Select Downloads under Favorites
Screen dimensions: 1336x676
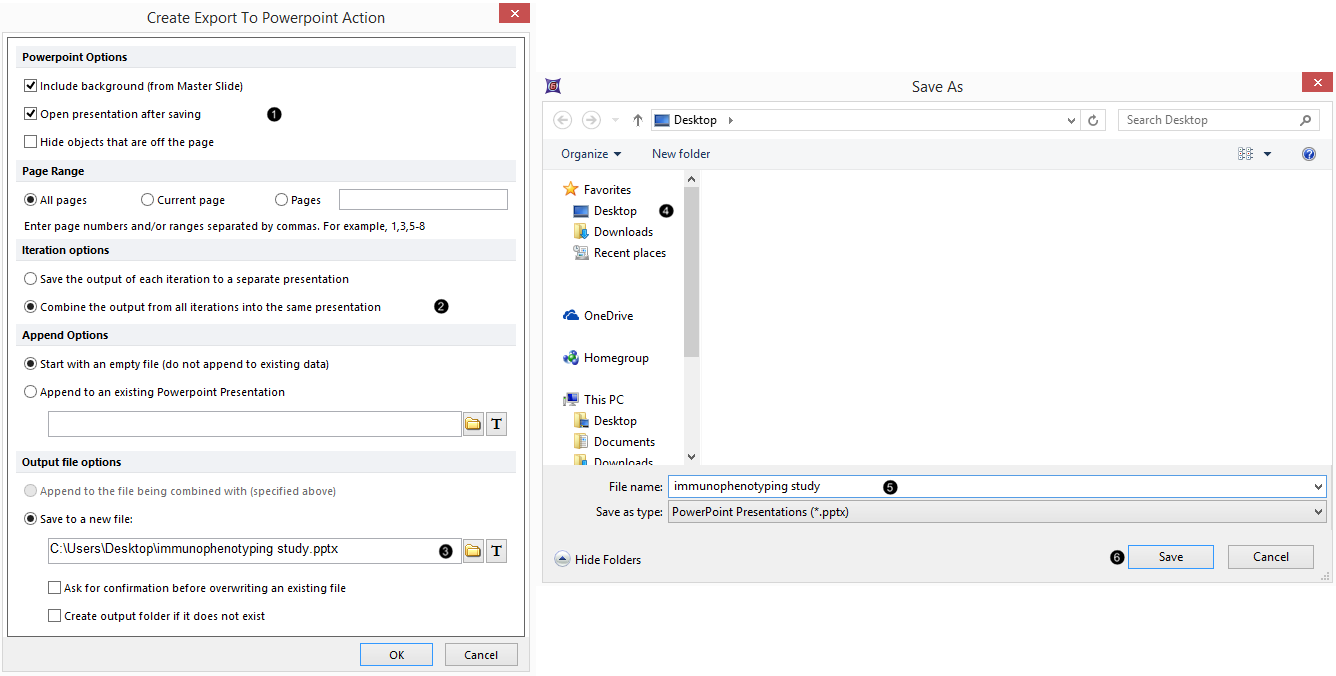tap(622, 232)
